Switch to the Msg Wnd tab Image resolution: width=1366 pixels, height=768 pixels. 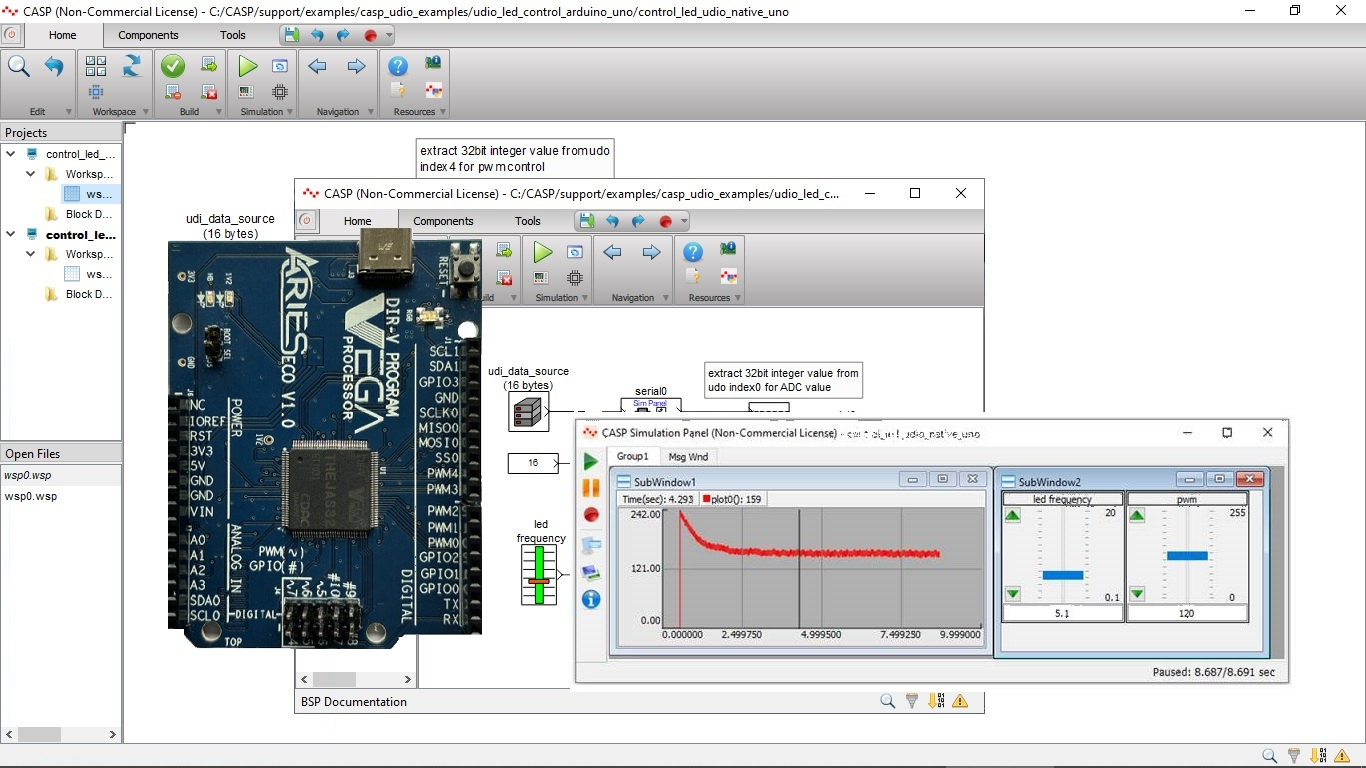coord(688,456)
